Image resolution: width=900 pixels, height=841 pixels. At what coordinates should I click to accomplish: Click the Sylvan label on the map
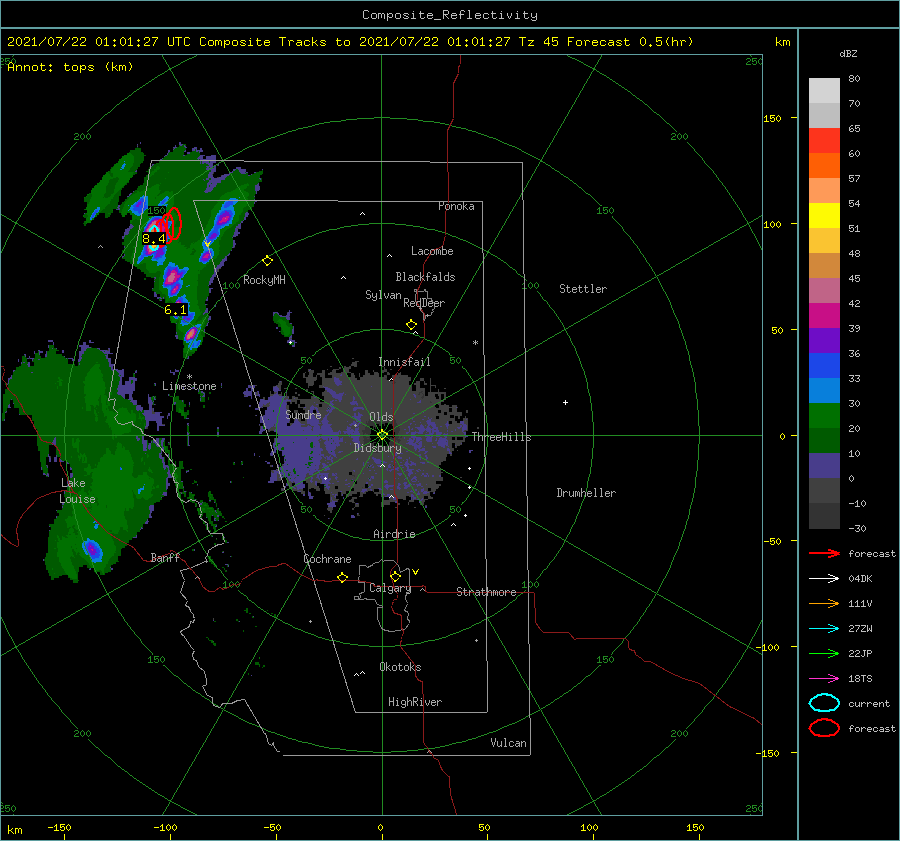pyautogui.click(x=383, y=295)
